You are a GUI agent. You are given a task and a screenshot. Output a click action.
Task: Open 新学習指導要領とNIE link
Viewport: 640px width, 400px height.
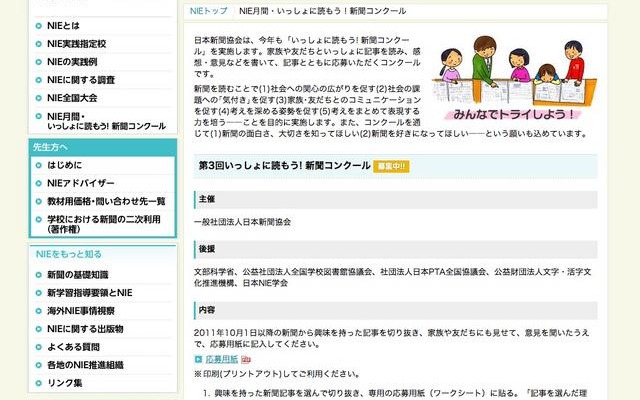tap(90, 293)
